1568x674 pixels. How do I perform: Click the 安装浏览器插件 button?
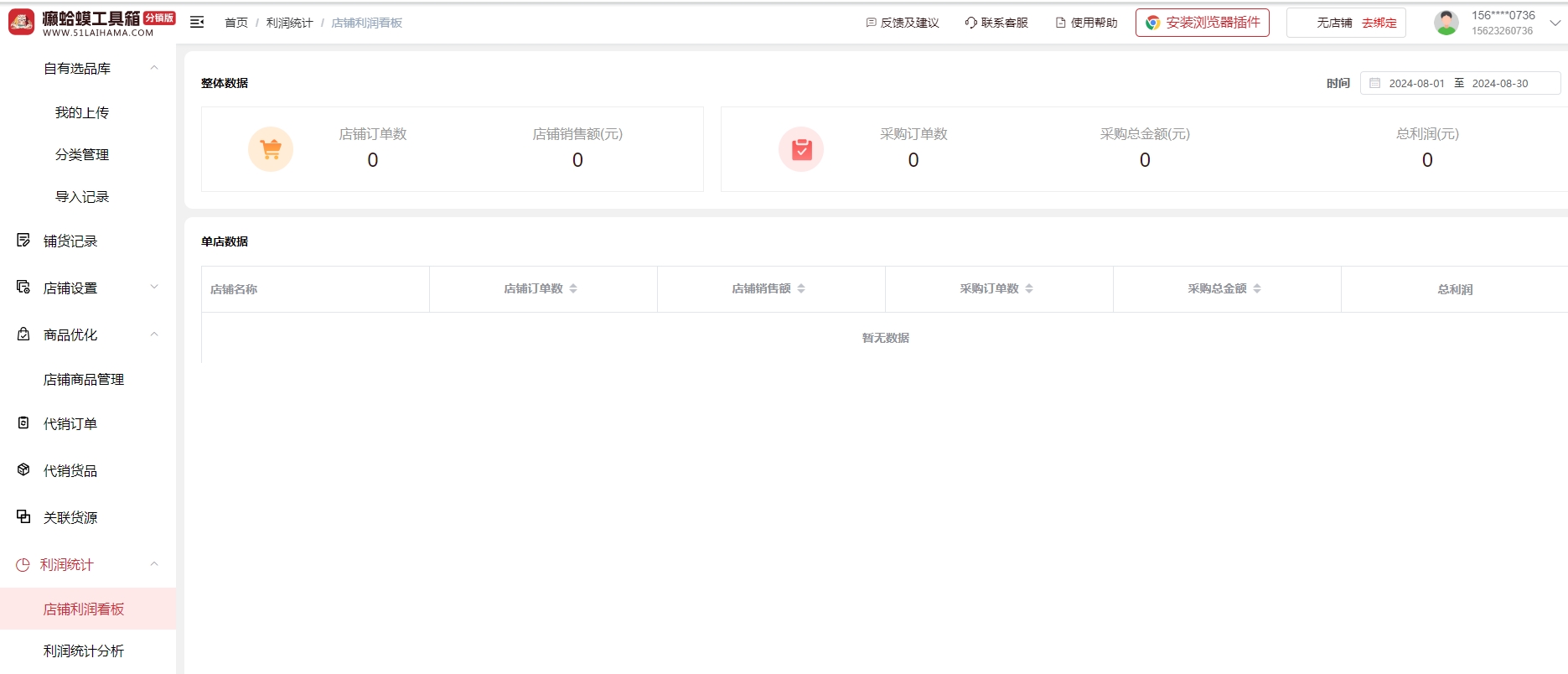tap(1202, 23)
